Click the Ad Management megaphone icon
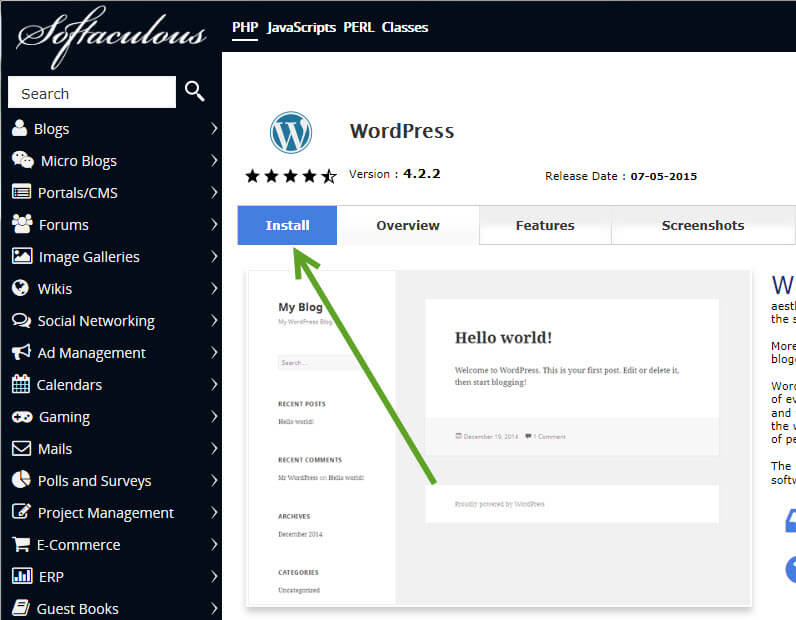The width and height of the screenshot is (796, 620). coord(21,352)
